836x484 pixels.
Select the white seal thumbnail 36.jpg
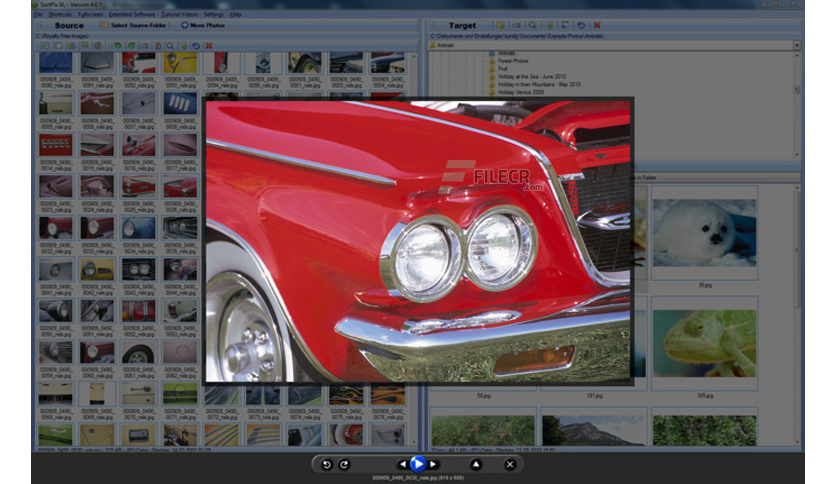point(704,232)
